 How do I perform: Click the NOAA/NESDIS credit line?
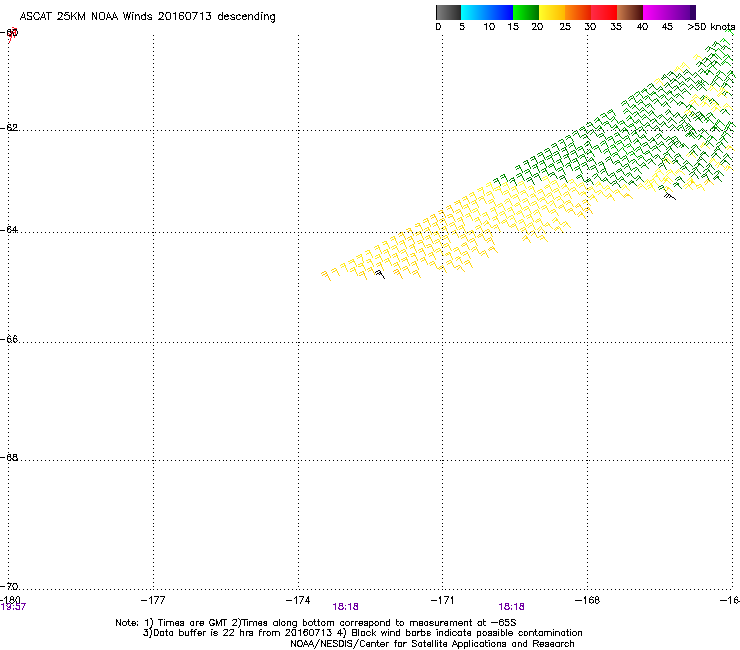432,644
